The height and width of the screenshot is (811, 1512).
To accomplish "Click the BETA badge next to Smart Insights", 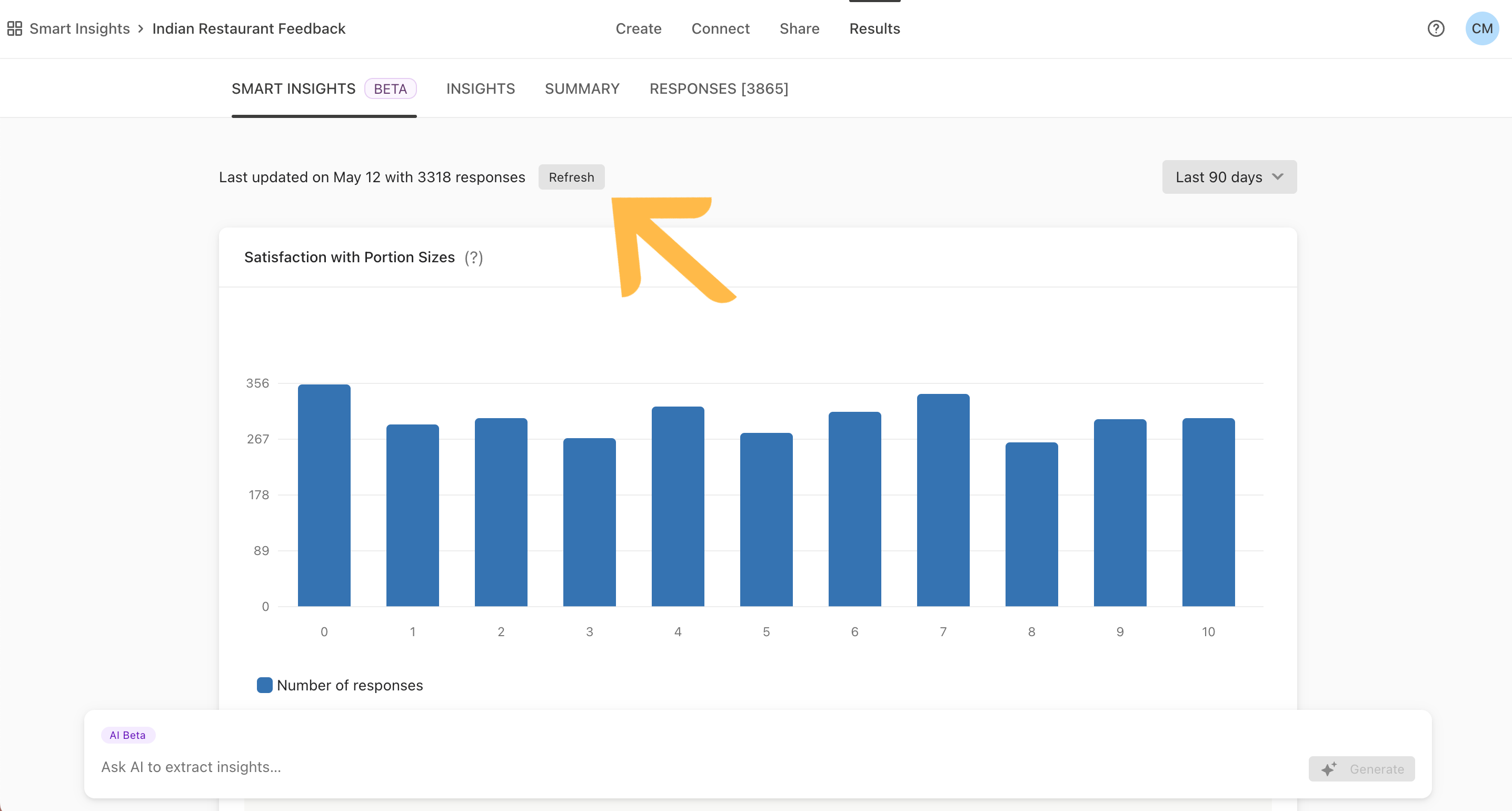I will [x=390, y=88].
